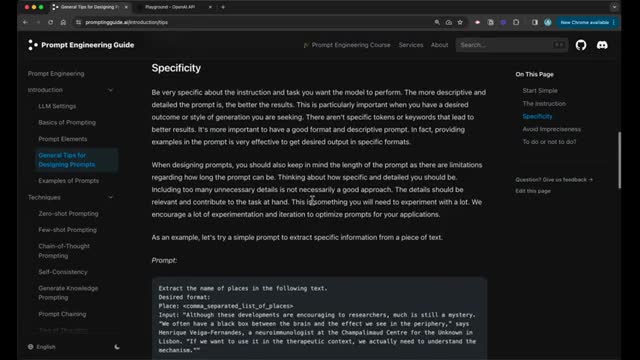Screen dimensions: 640x360
Task: Open the Chrome side panel icon
Action: pyautogui.click(x=535, y=22)
